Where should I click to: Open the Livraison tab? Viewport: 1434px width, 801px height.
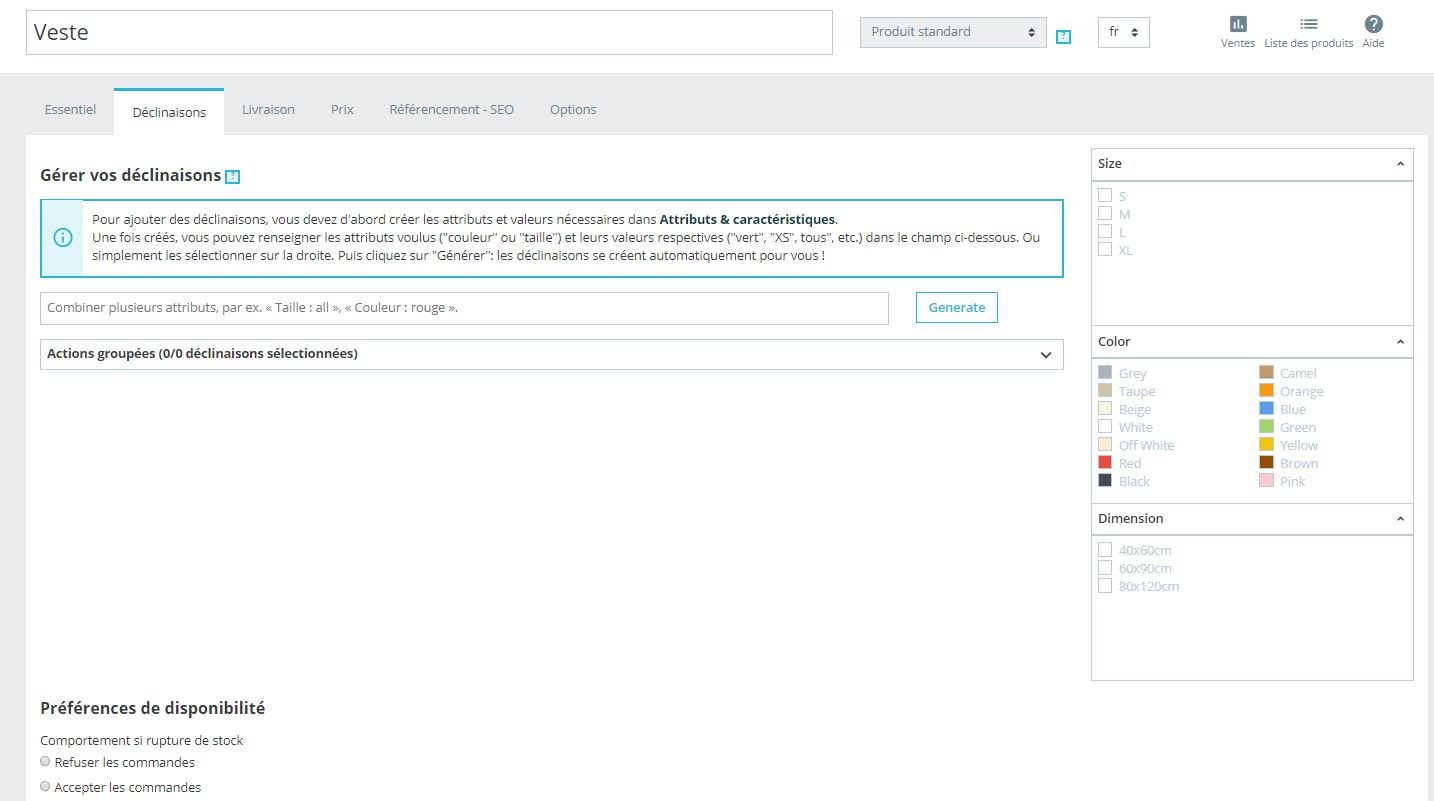click(268, 110)
